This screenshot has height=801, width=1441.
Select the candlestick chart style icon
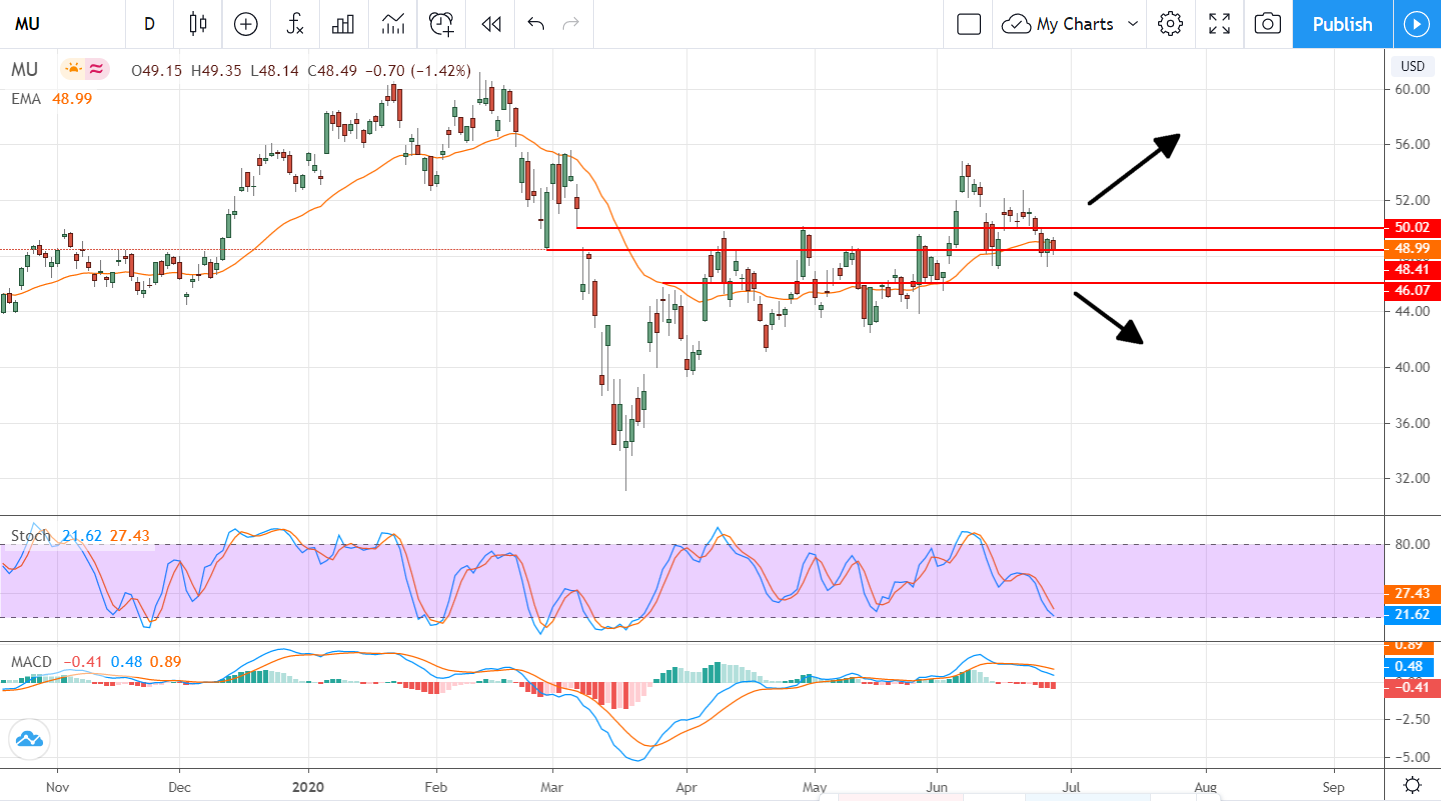click(x=197, y=24)
